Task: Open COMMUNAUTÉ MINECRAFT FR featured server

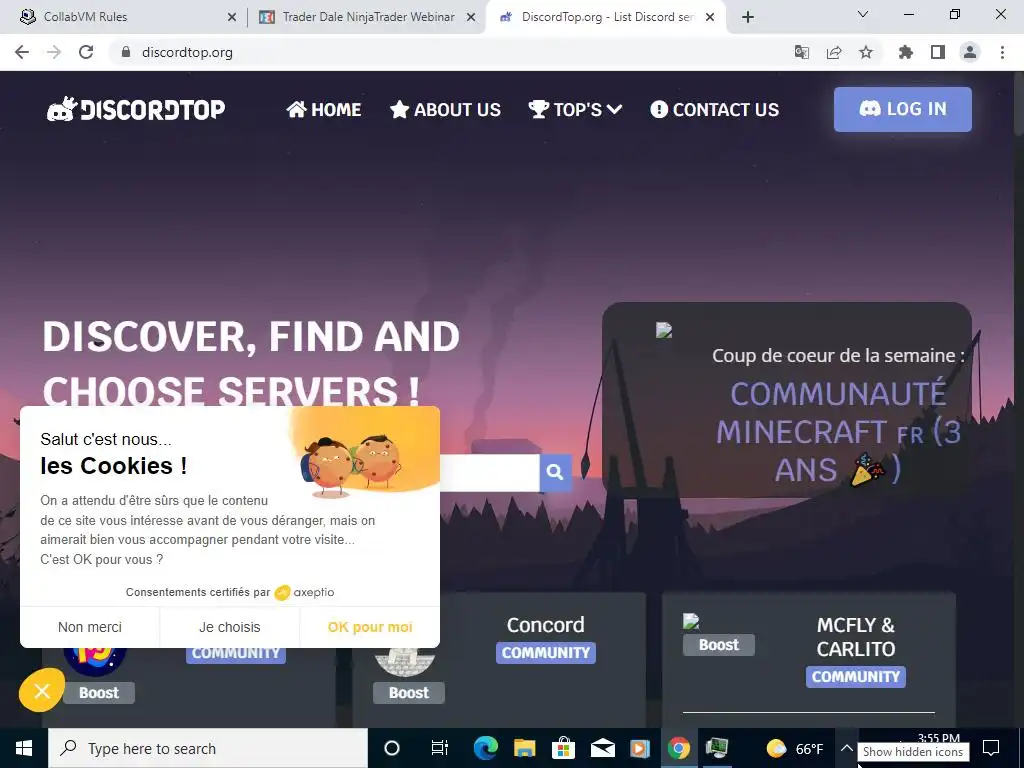Action: tap(838, 432)
